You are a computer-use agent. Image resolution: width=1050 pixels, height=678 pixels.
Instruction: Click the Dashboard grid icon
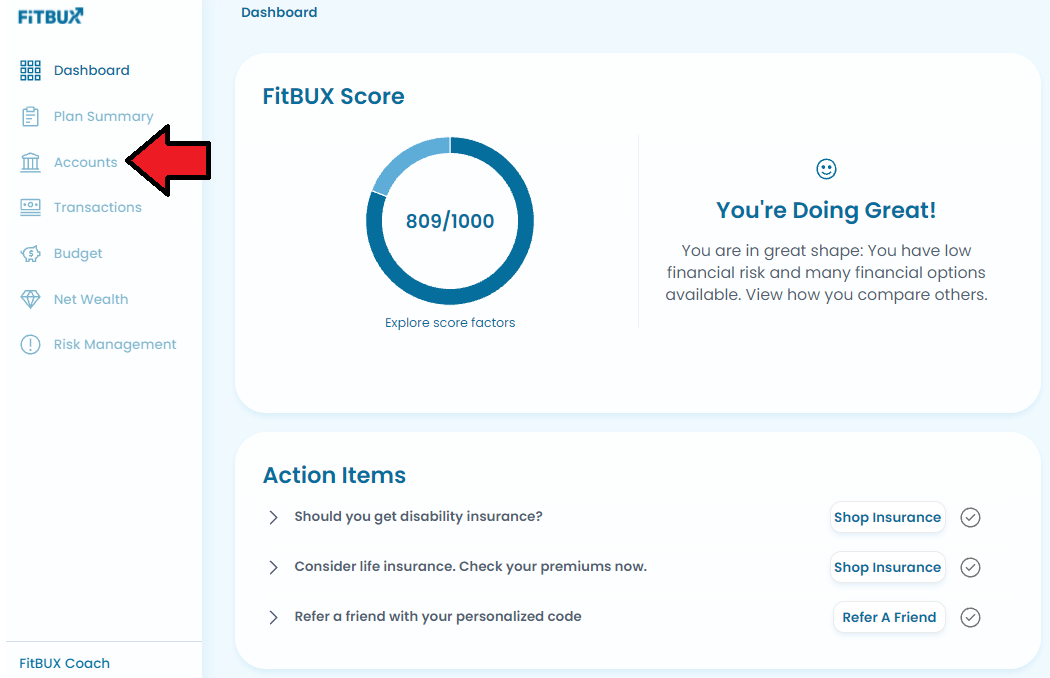30,70
